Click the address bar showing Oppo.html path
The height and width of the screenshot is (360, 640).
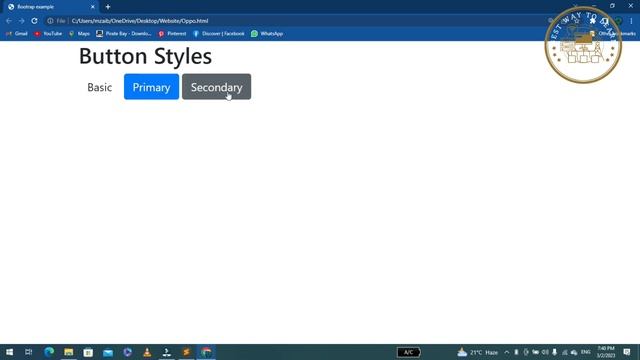pyautogui.click(x=140, y=21)
